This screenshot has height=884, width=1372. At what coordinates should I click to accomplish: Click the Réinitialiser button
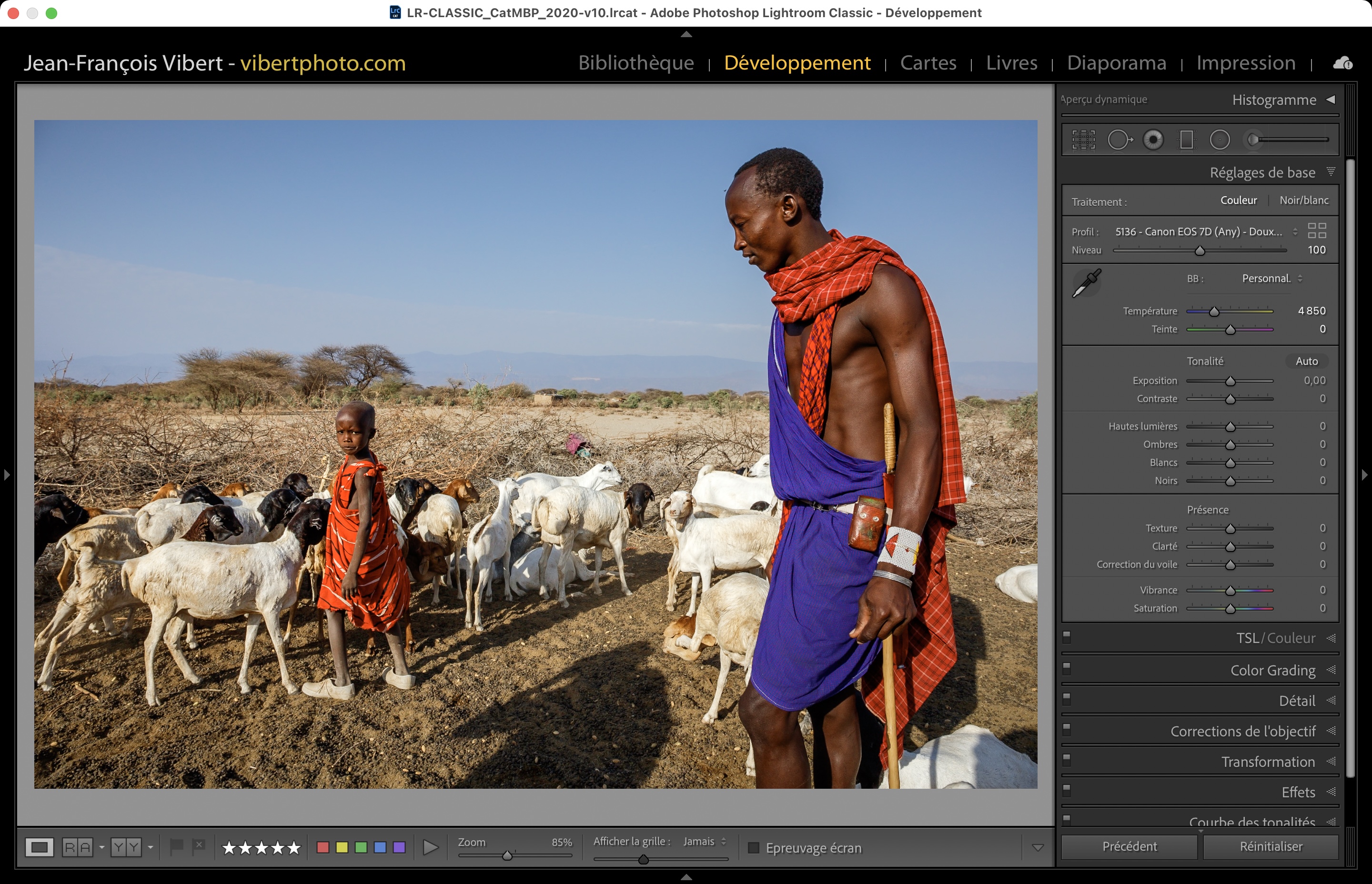pyautogui.click(x=1271, y=846)
